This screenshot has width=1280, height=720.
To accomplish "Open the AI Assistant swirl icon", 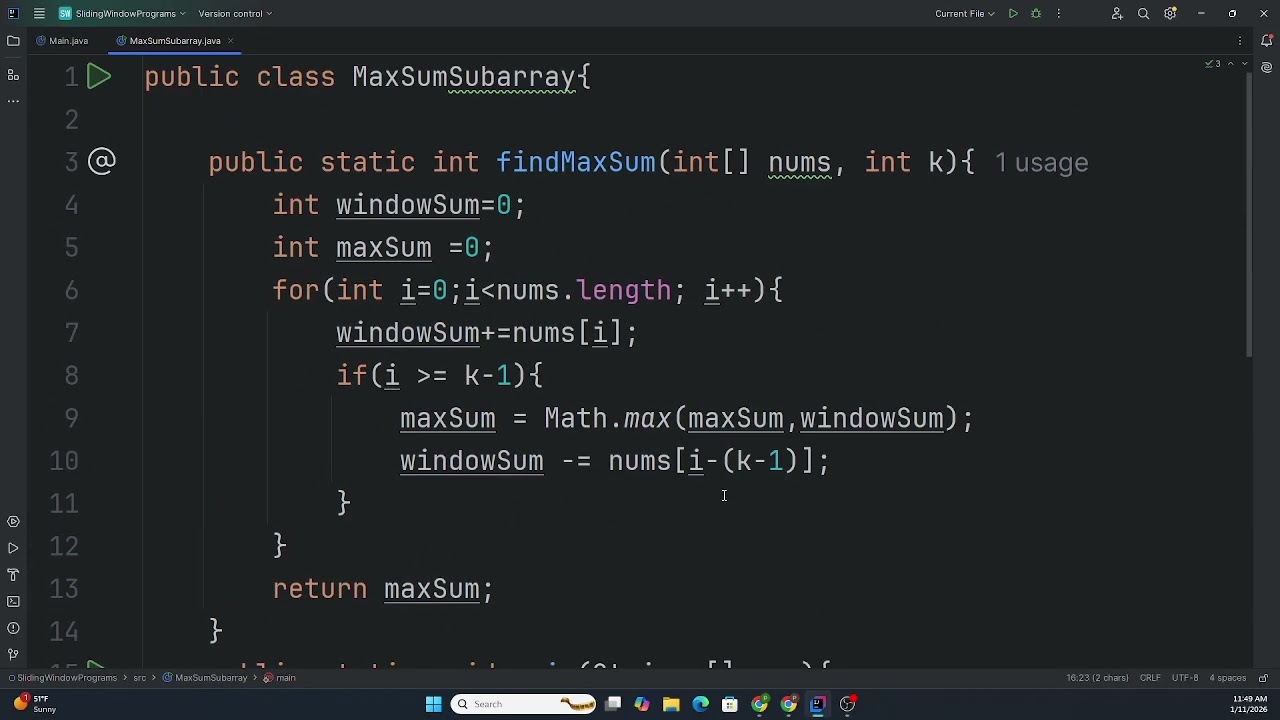I will [x=1267, y=68].
